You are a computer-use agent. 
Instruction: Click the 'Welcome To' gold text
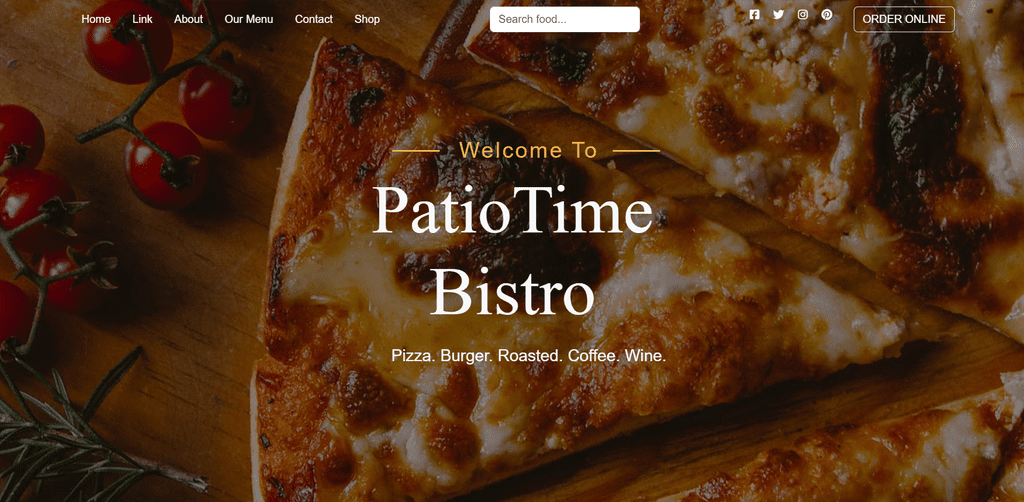[528, 151]
